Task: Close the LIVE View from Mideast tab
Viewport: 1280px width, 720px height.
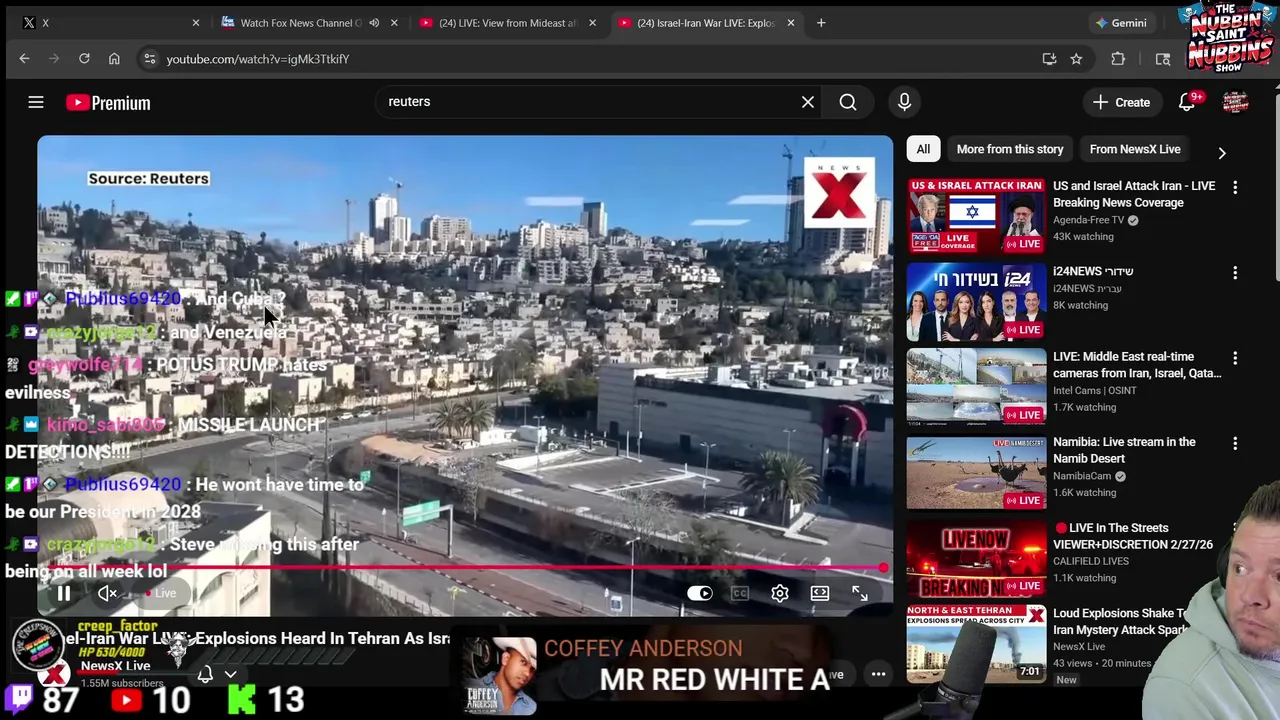Action: 592,22
